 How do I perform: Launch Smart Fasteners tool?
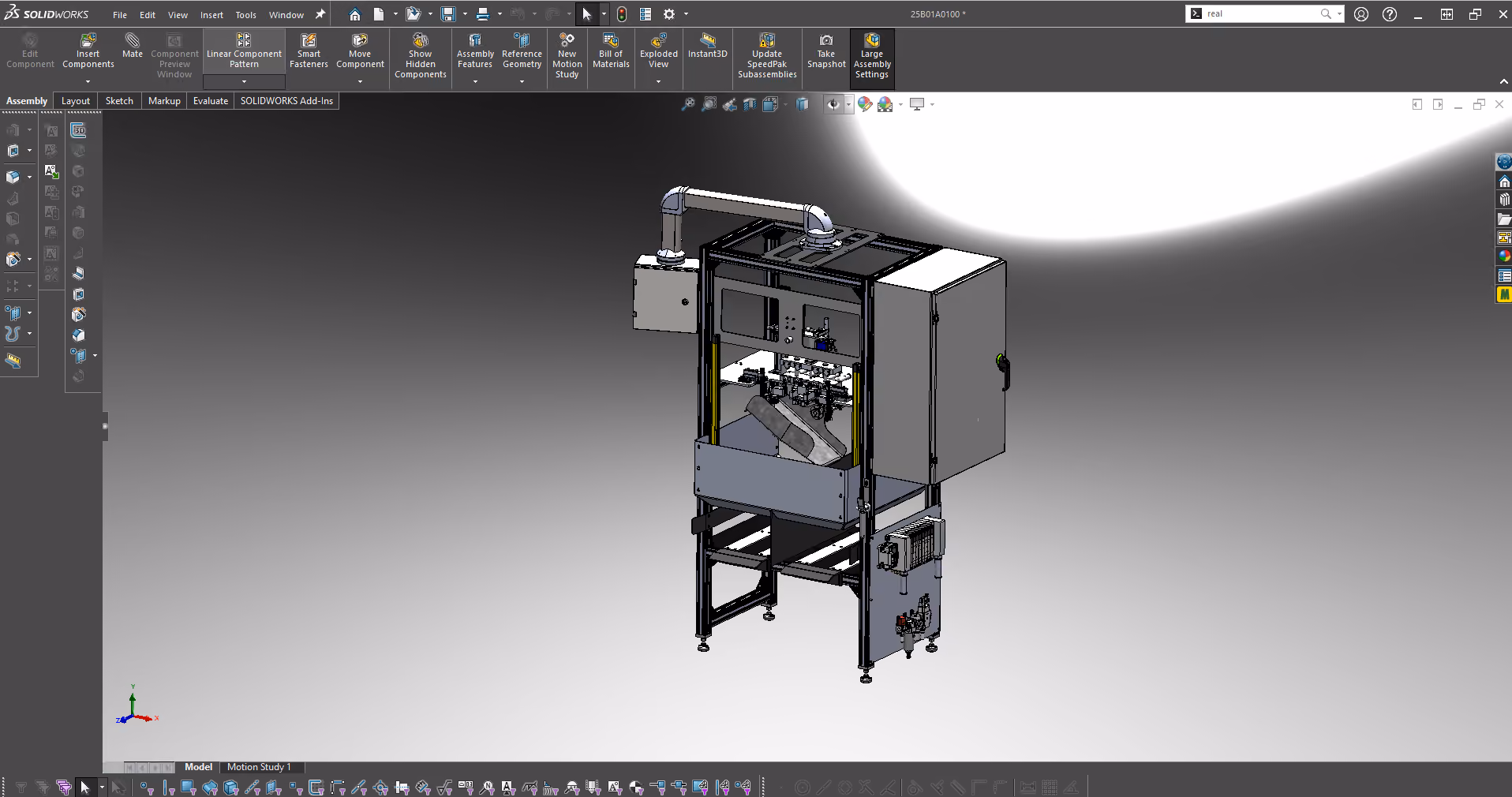(x=309, y=51)
